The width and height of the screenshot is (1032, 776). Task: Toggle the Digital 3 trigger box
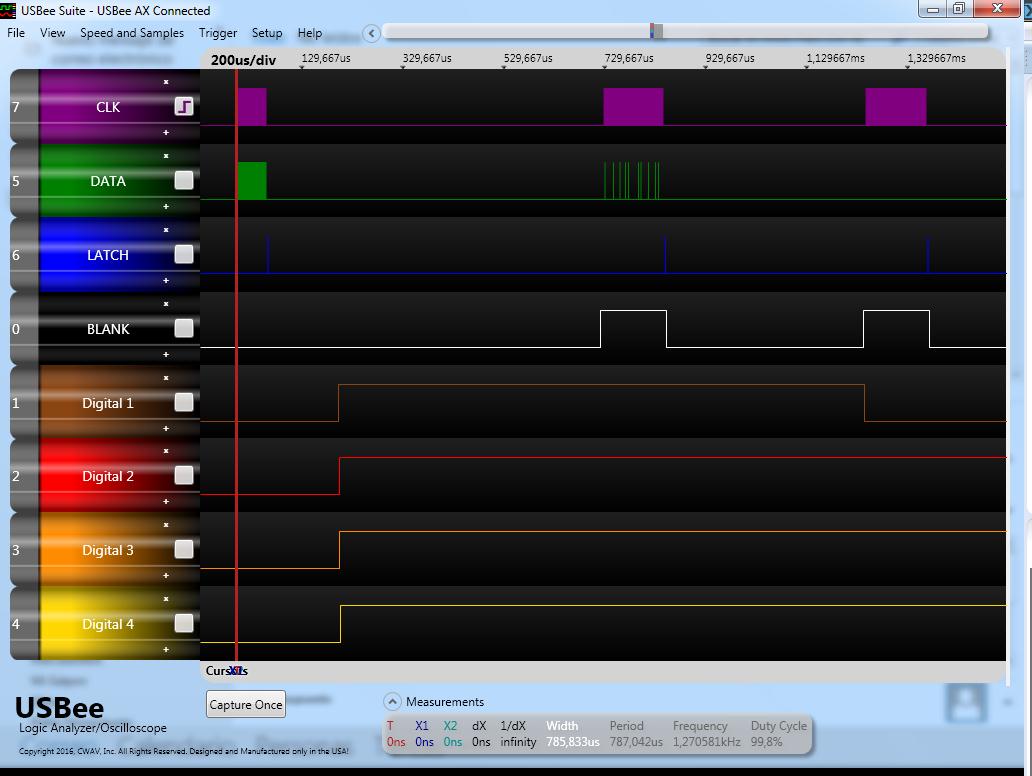[184, 549]
